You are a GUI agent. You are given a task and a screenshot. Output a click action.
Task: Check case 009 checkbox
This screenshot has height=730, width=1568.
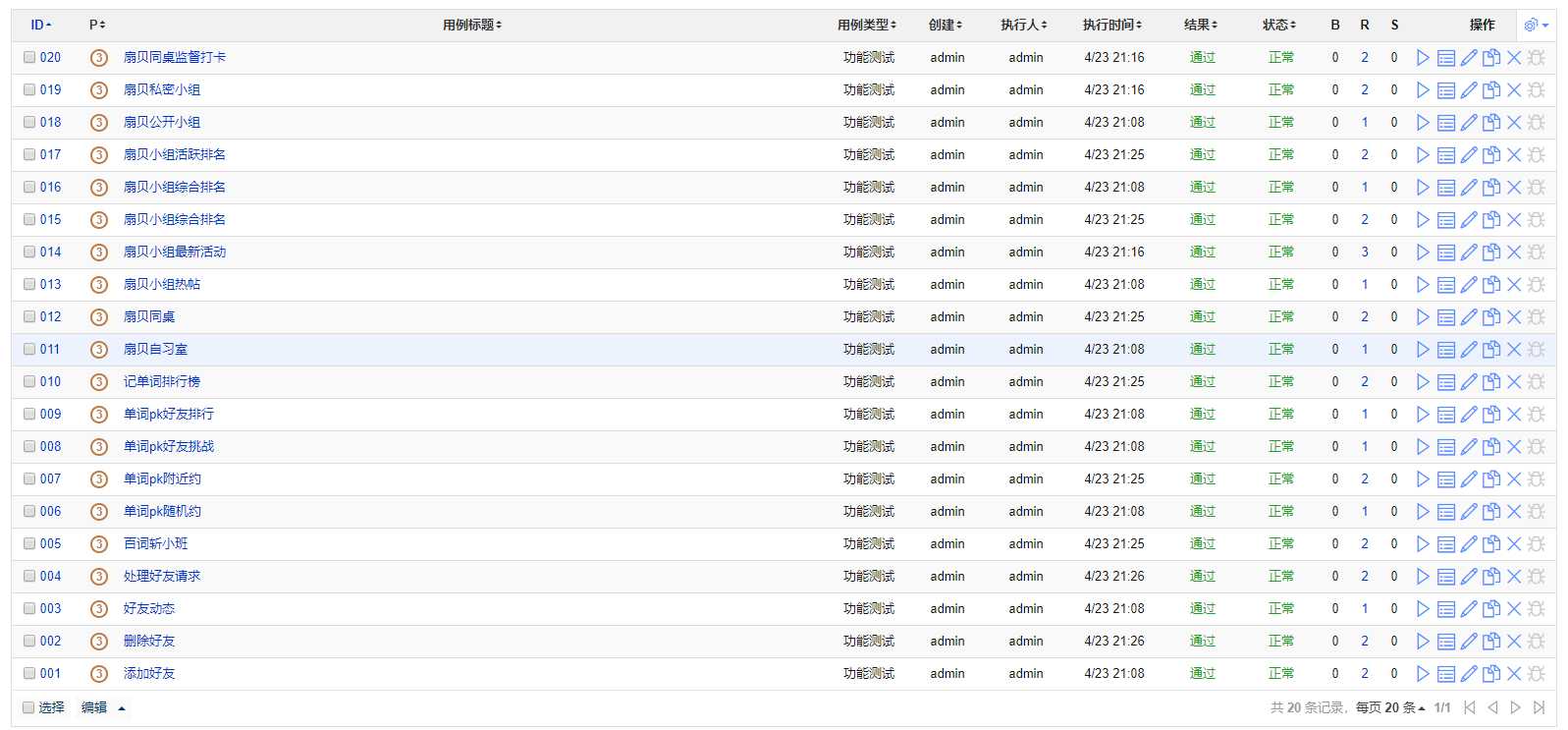pyautogui.click(x=29, y=414)
